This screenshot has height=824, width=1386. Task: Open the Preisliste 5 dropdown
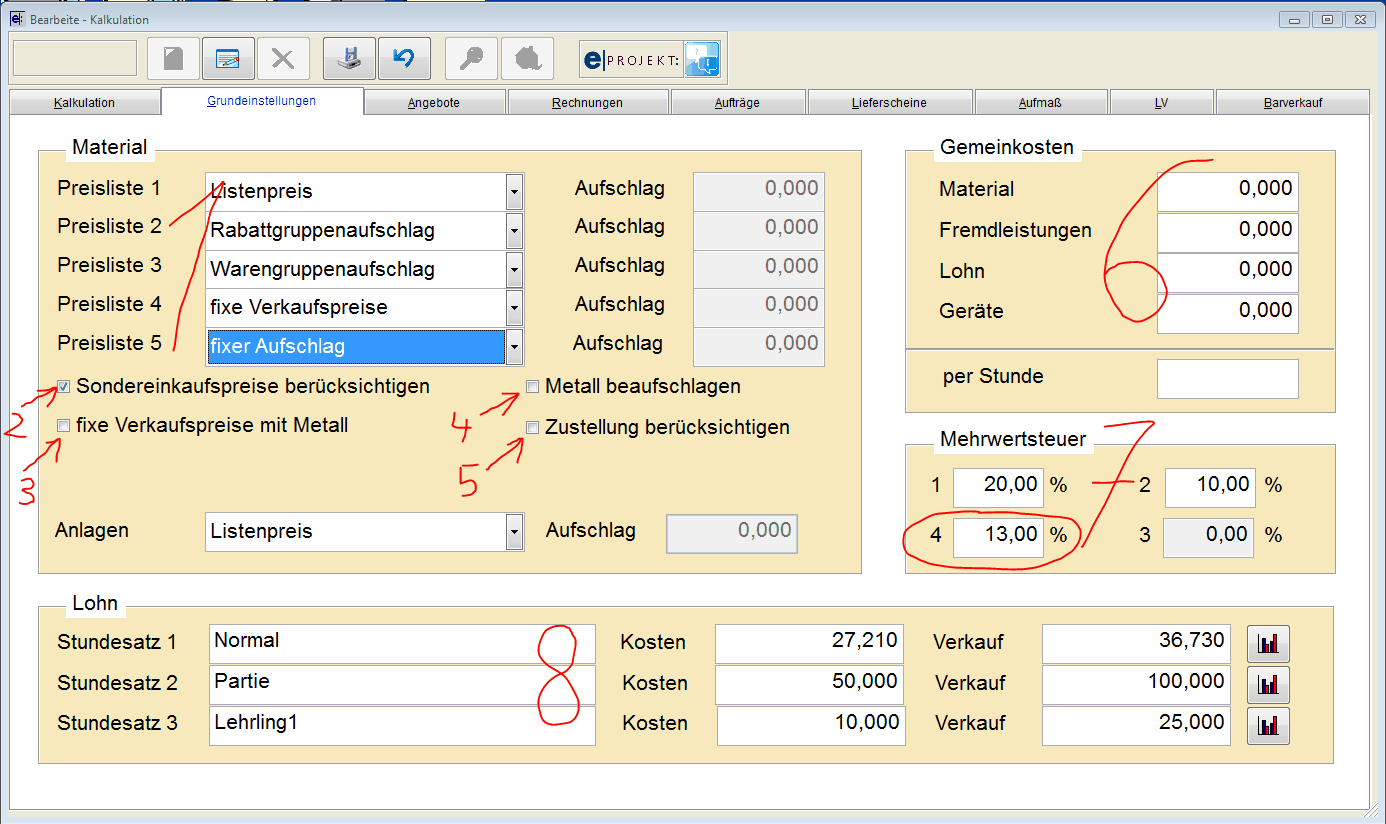click(514, 347)
